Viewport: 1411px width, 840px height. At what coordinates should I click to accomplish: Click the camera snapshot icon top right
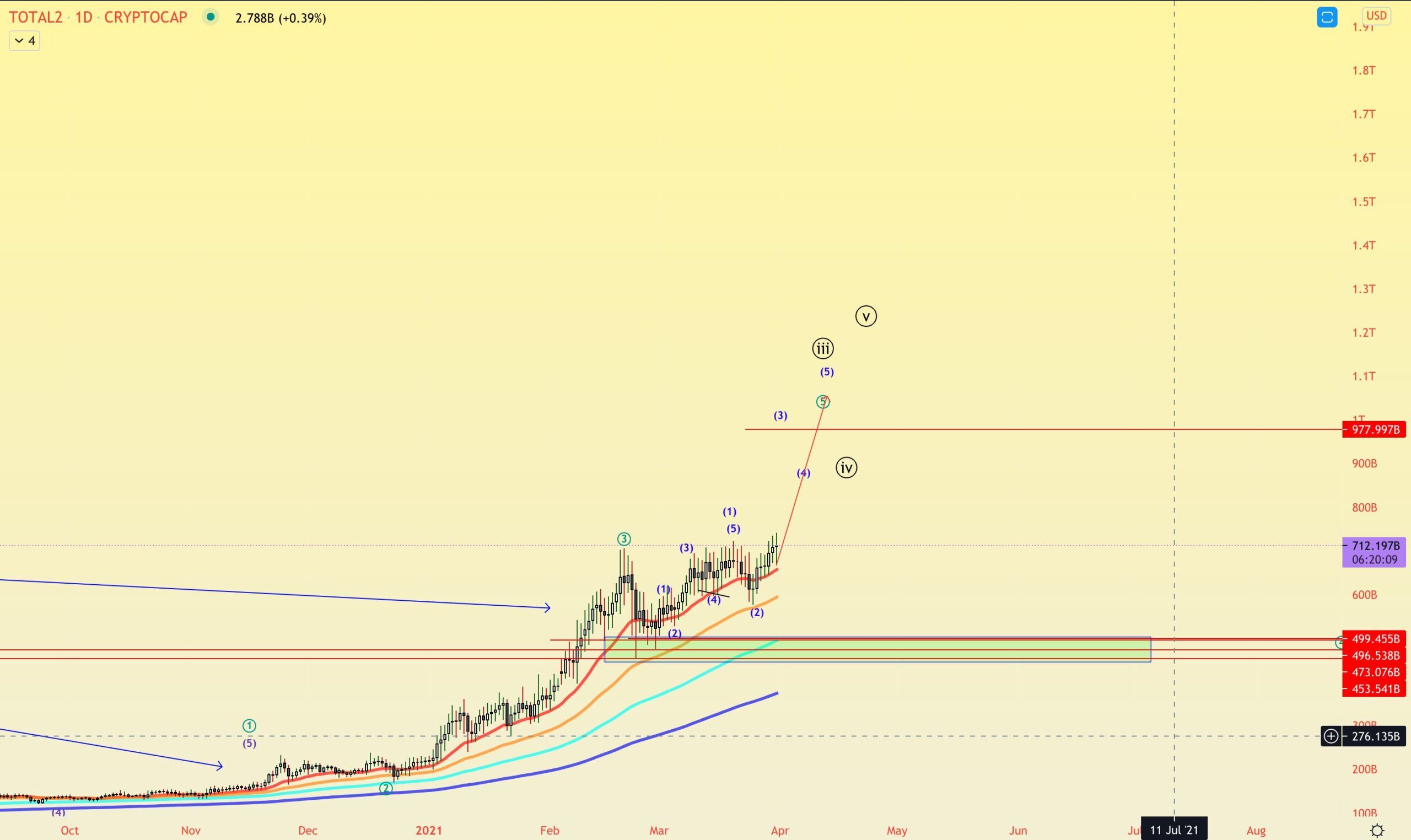[x=1327, y=17]
